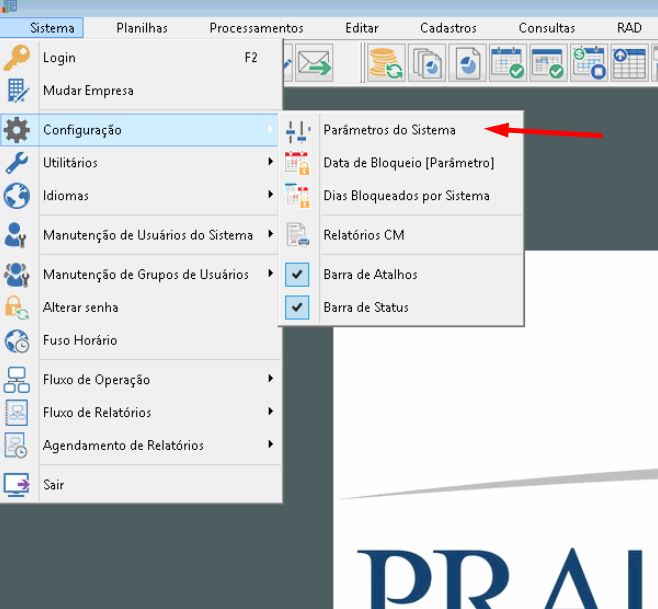Select Fuso Horário menu entry
The height and width of the screenshot is (609, 658).
pyautogui.click(x=141, y=340)
